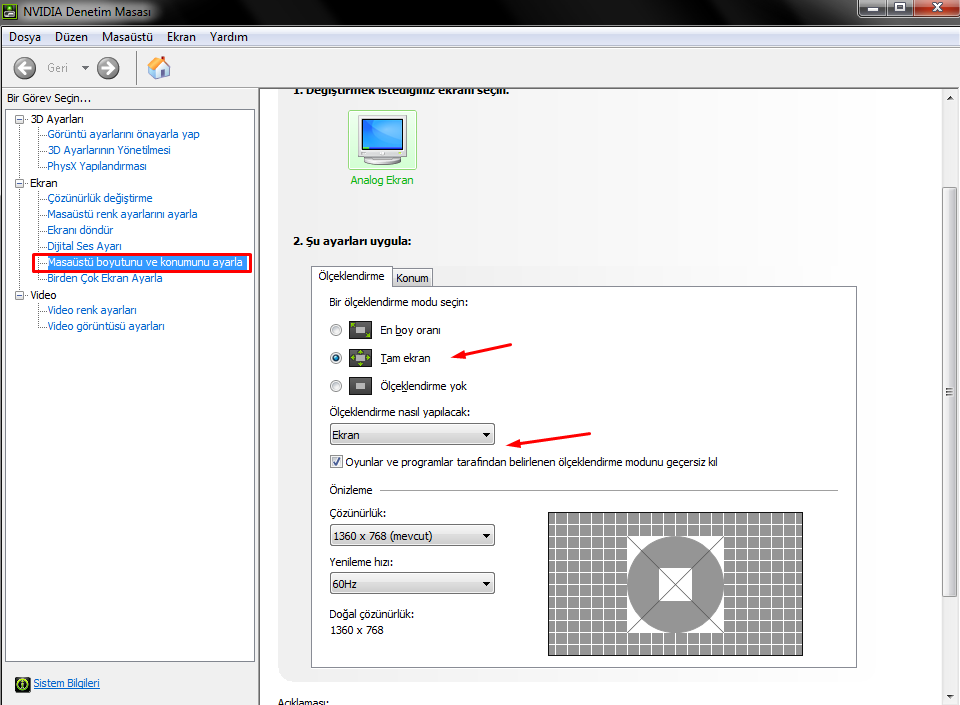Click the Back arrow icon
Viewport: 960px width, 705px height.
pyautogui.click(x=25, y=68)
